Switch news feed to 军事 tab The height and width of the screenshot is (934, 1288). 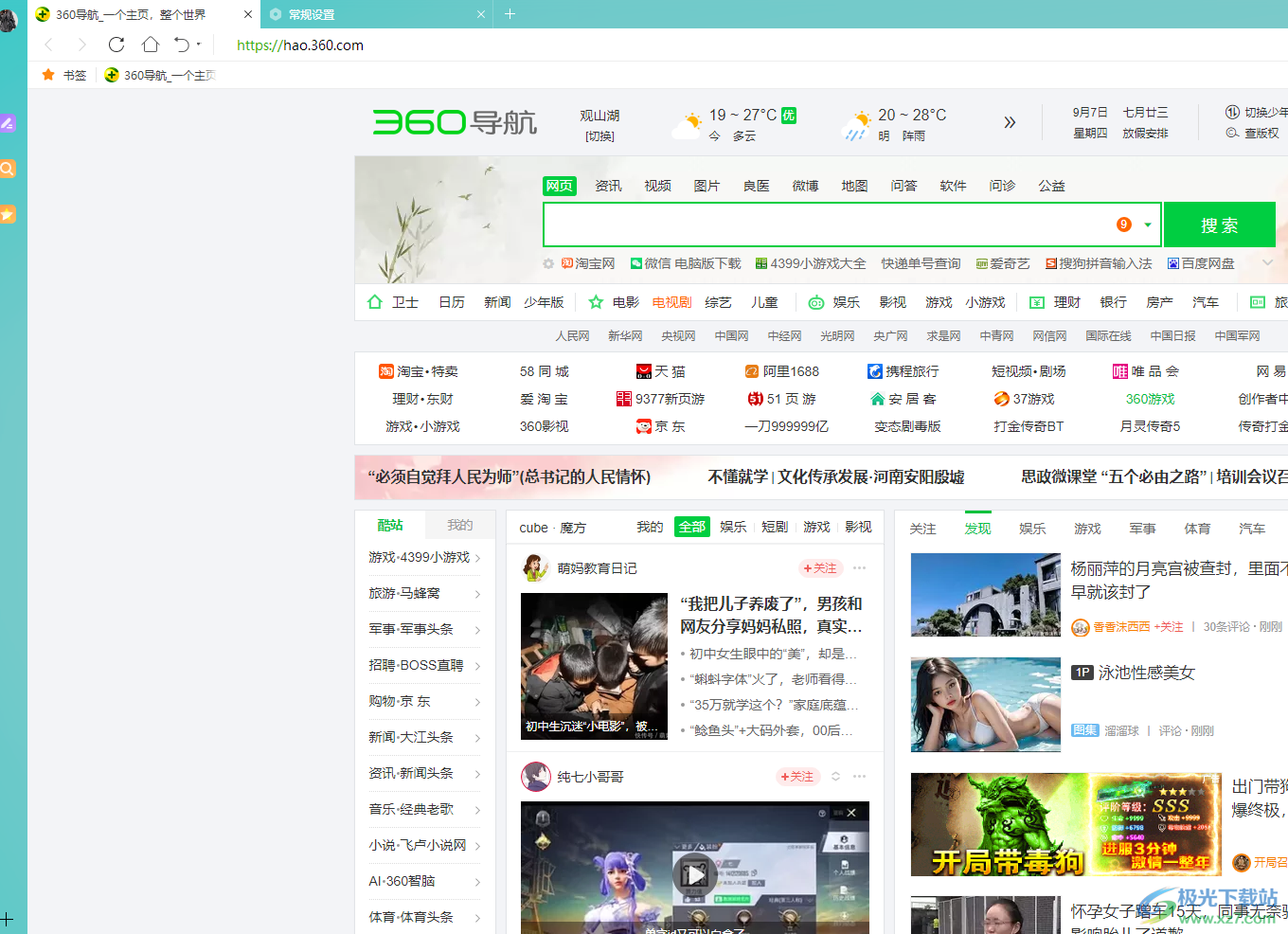1142,529
